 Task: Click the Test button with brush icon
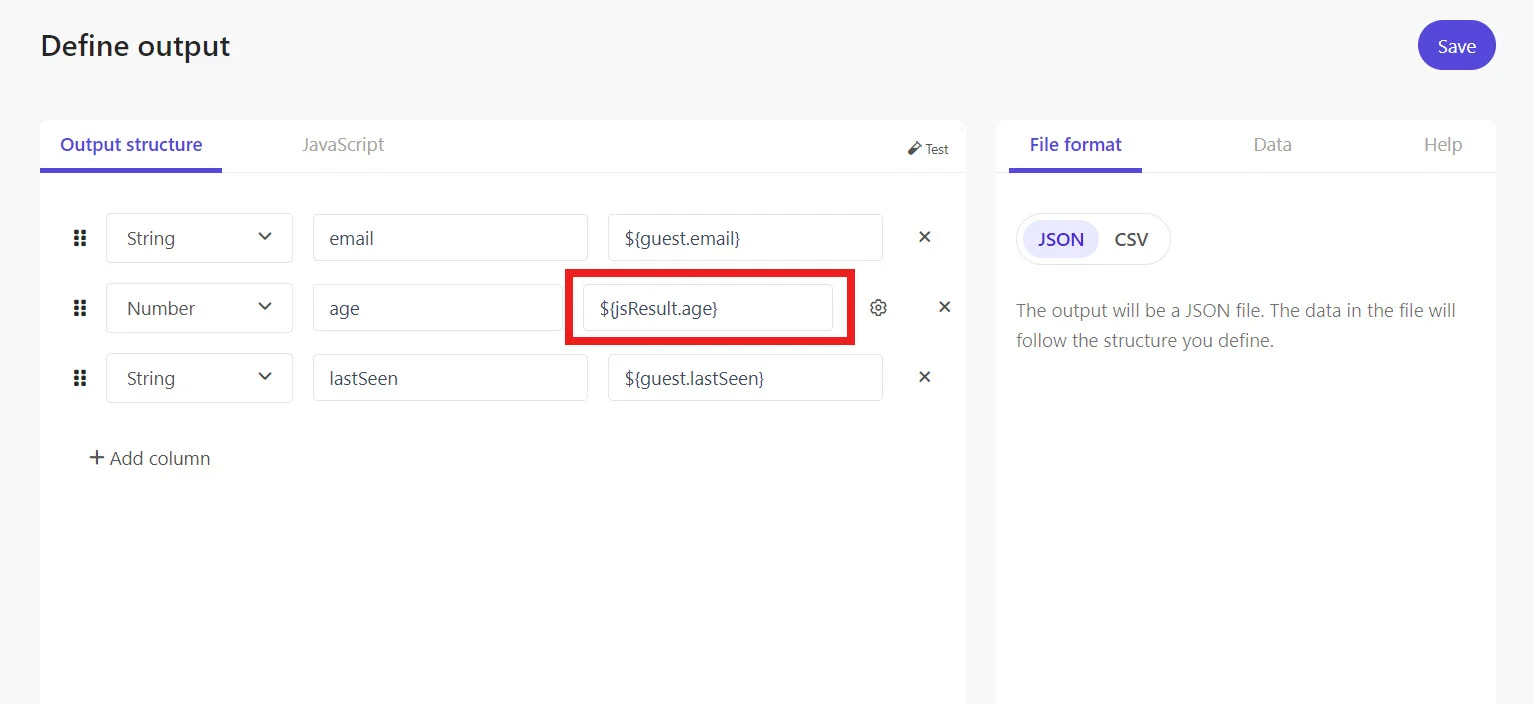pyautogui.click(x=928, y=148)
